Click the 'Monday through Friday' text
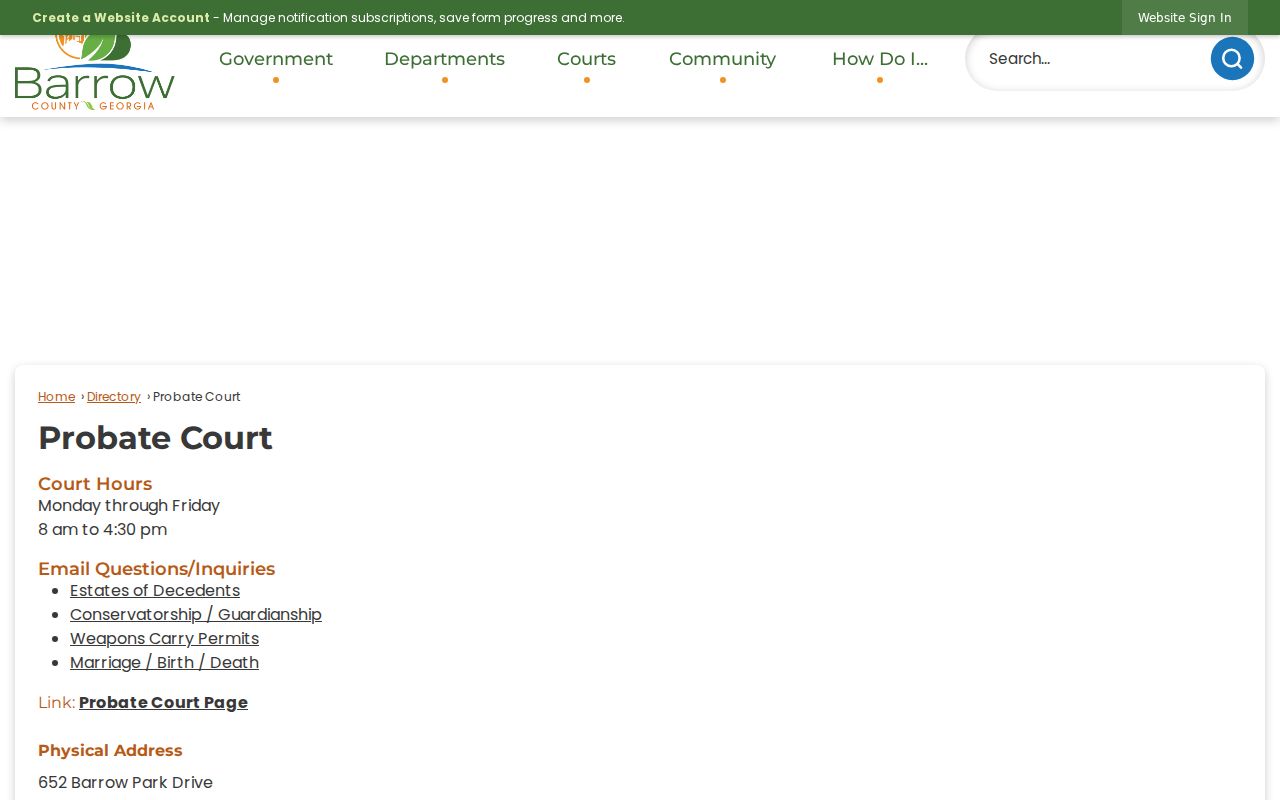This screenshot has height=800, width=1280. [x=129, y=506]
